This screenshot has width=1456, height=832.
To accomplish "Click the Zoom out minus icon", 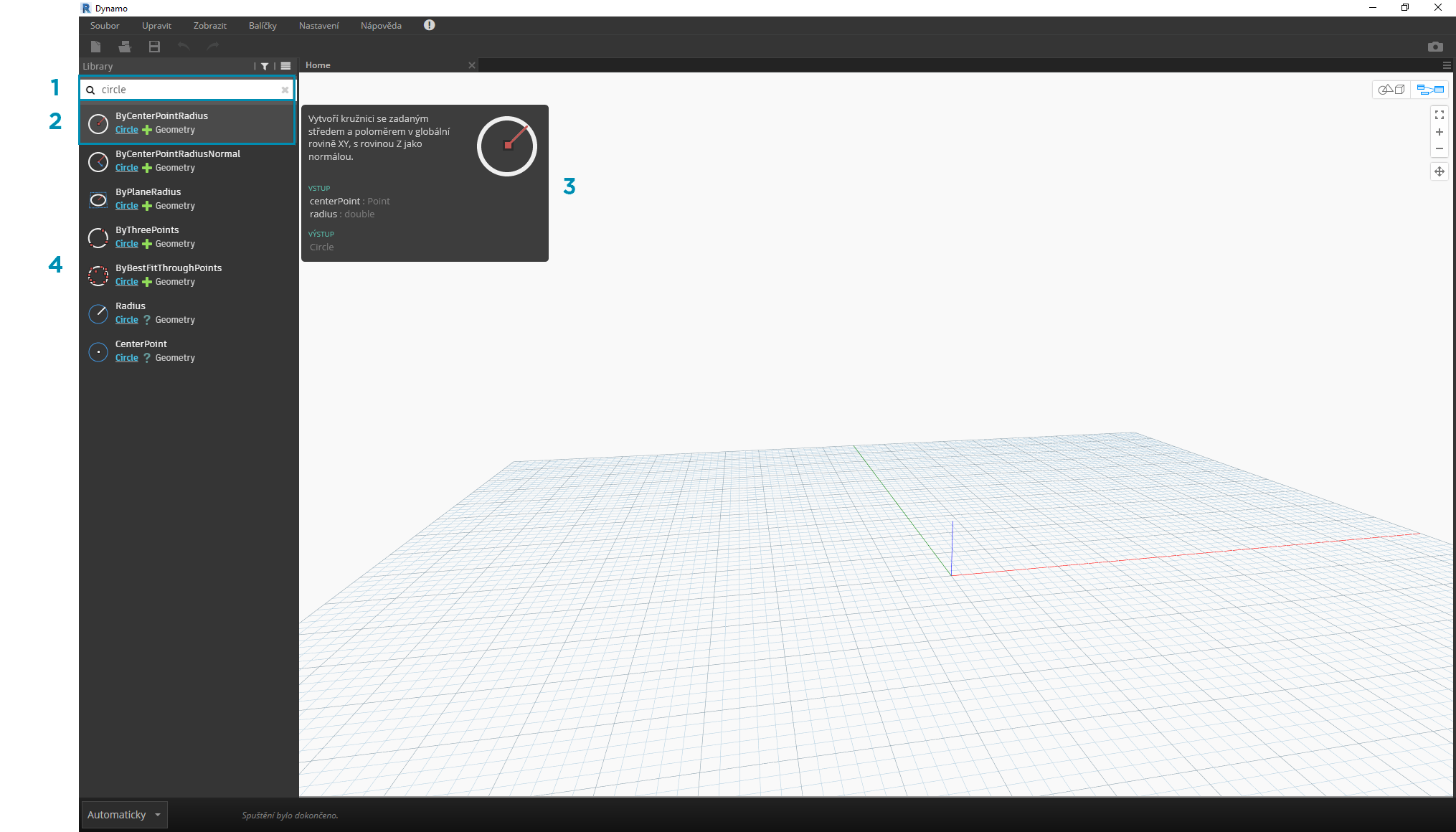I will [x=1439, y=148].
